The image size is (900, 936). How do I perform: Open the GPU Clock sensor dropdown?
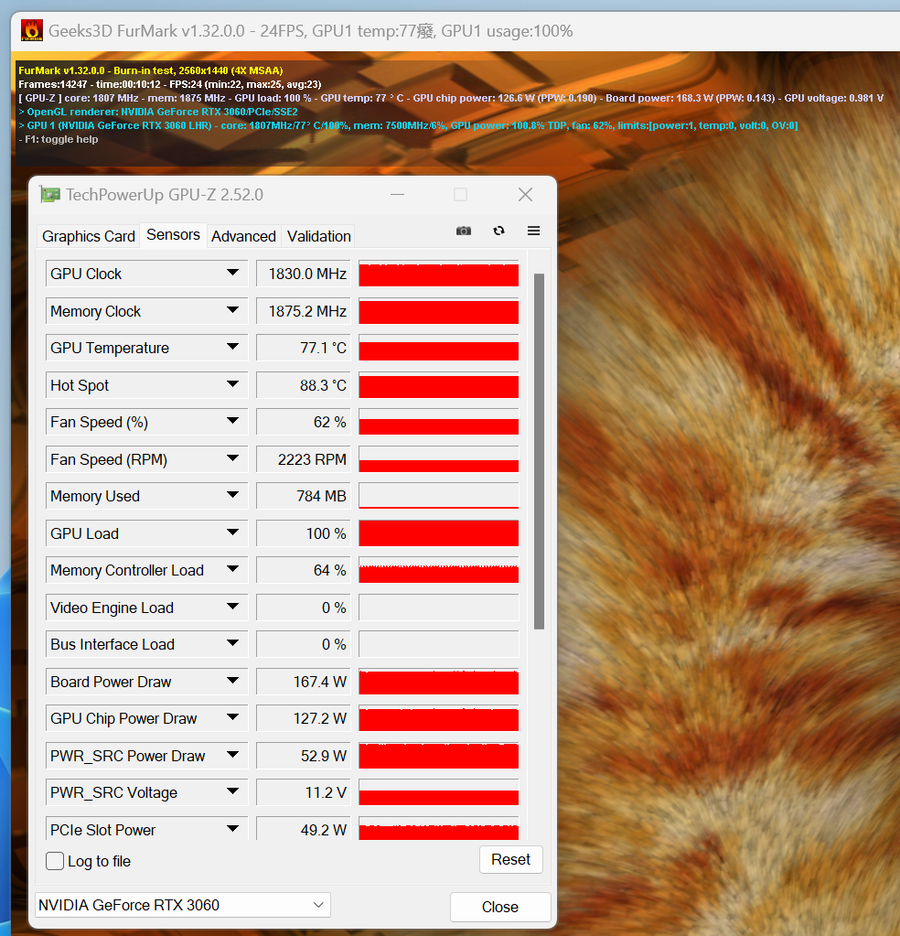[233, 273]
